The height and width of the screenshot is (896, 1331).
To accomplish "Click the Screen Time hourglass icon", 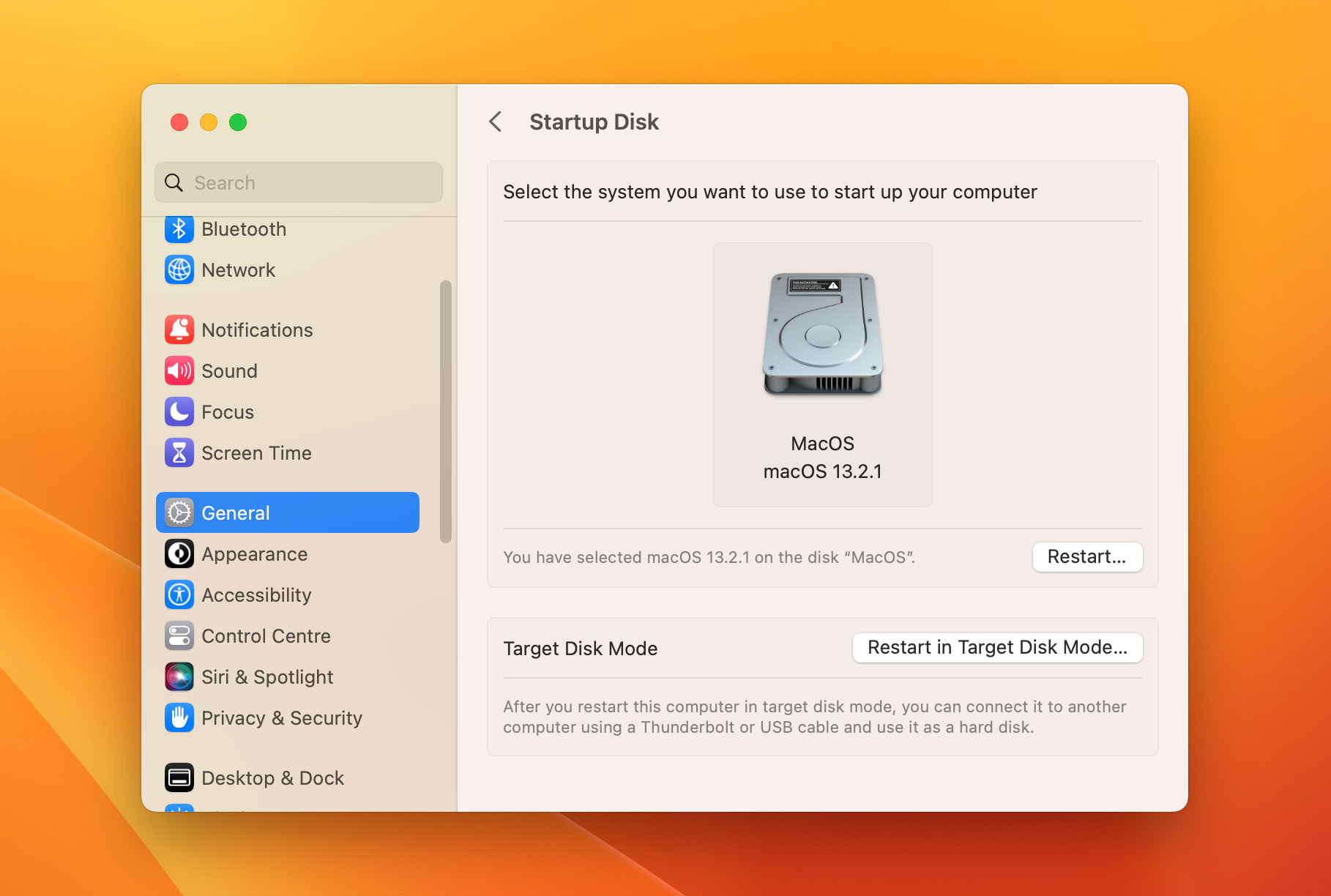I will tap(179, 453).
